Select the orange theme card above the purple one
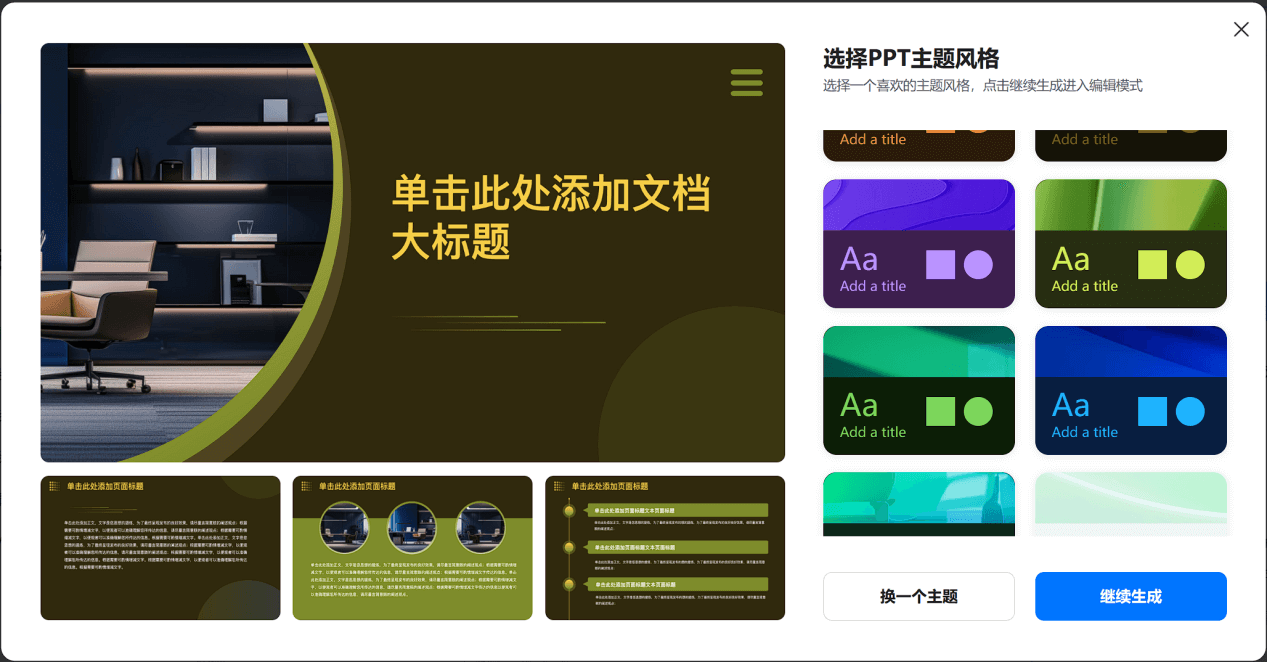This screenshot has width=1267, height=662. (x=919, y=145)
